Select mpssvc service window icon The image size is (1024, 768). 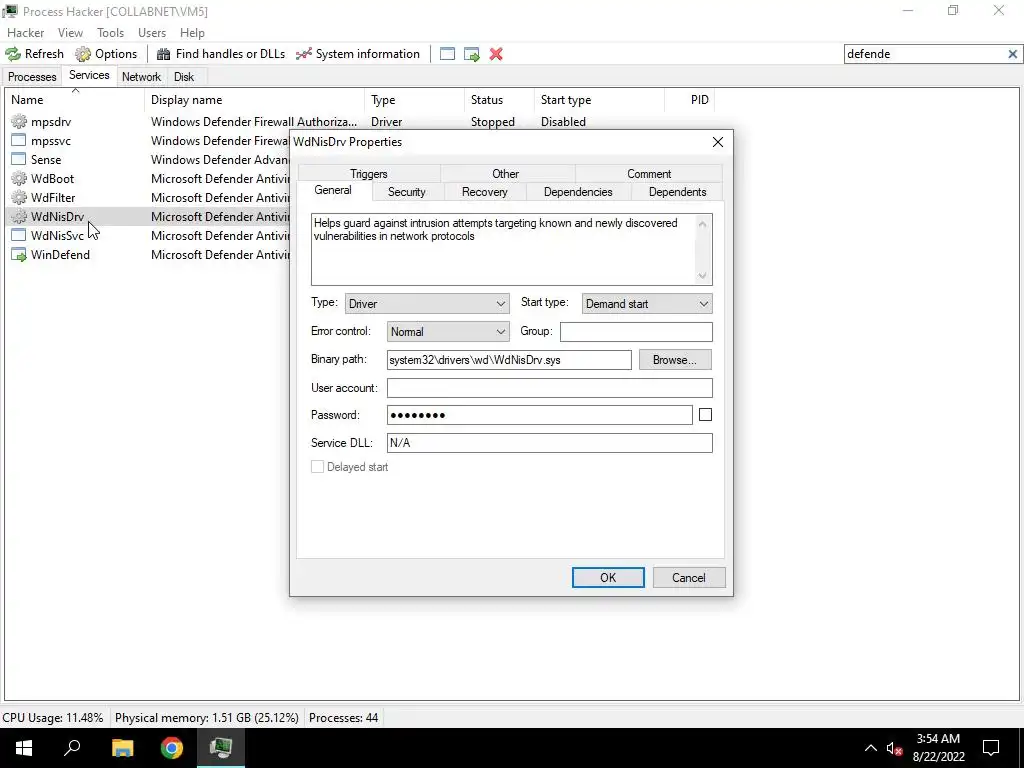19,140
